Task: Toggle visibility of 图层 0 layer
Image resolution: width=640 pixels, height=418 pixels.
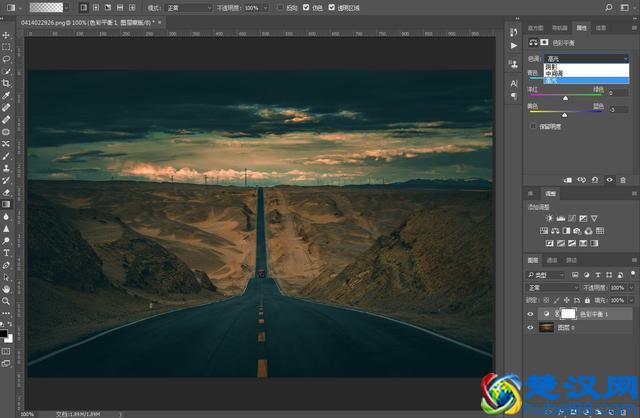Action: (532, 327)
